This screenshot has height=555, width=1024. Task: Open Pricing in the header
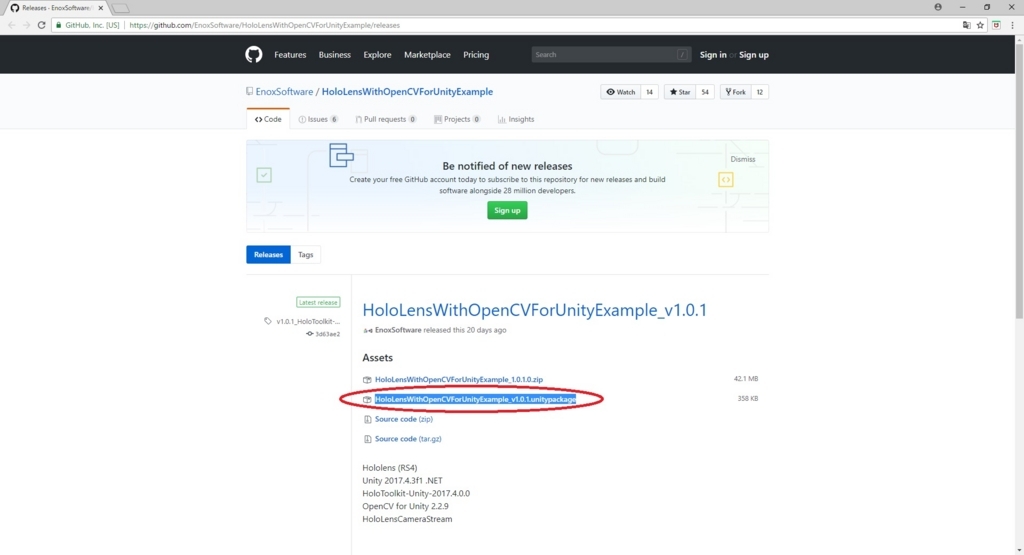(x=476, y=55)
